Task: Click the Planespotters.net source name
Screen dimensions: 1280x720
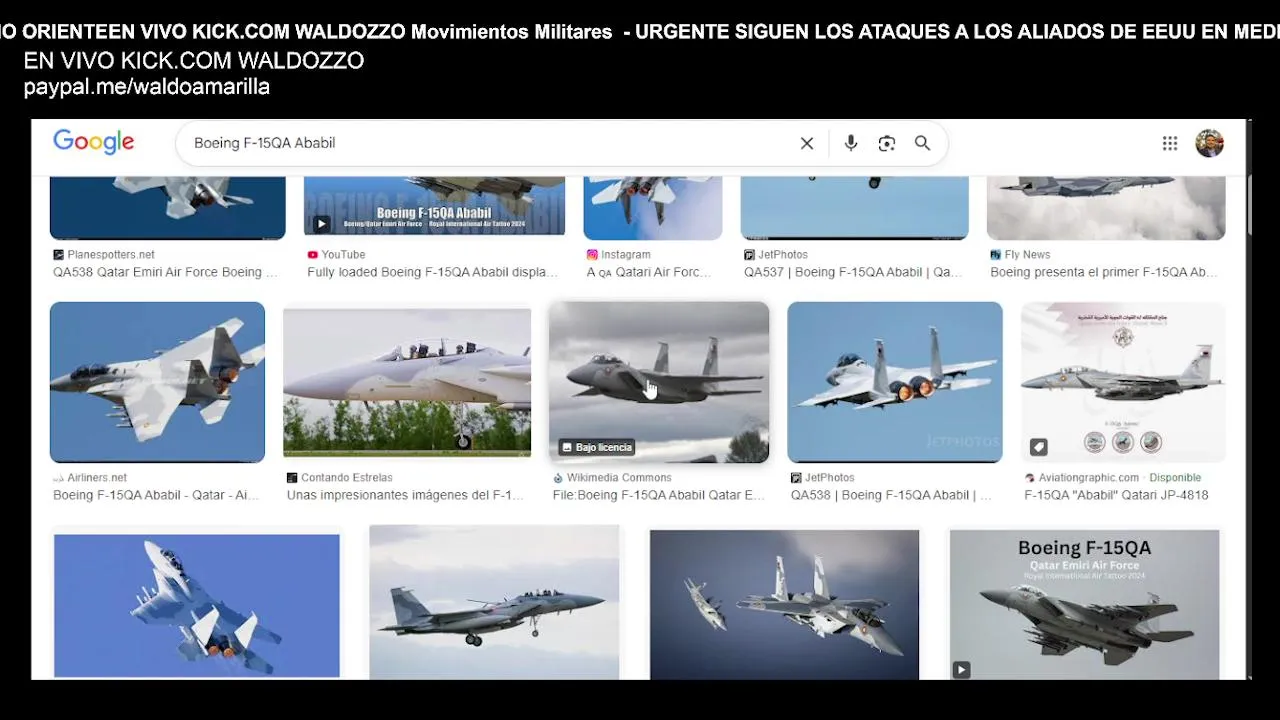Action: point(111,255)
